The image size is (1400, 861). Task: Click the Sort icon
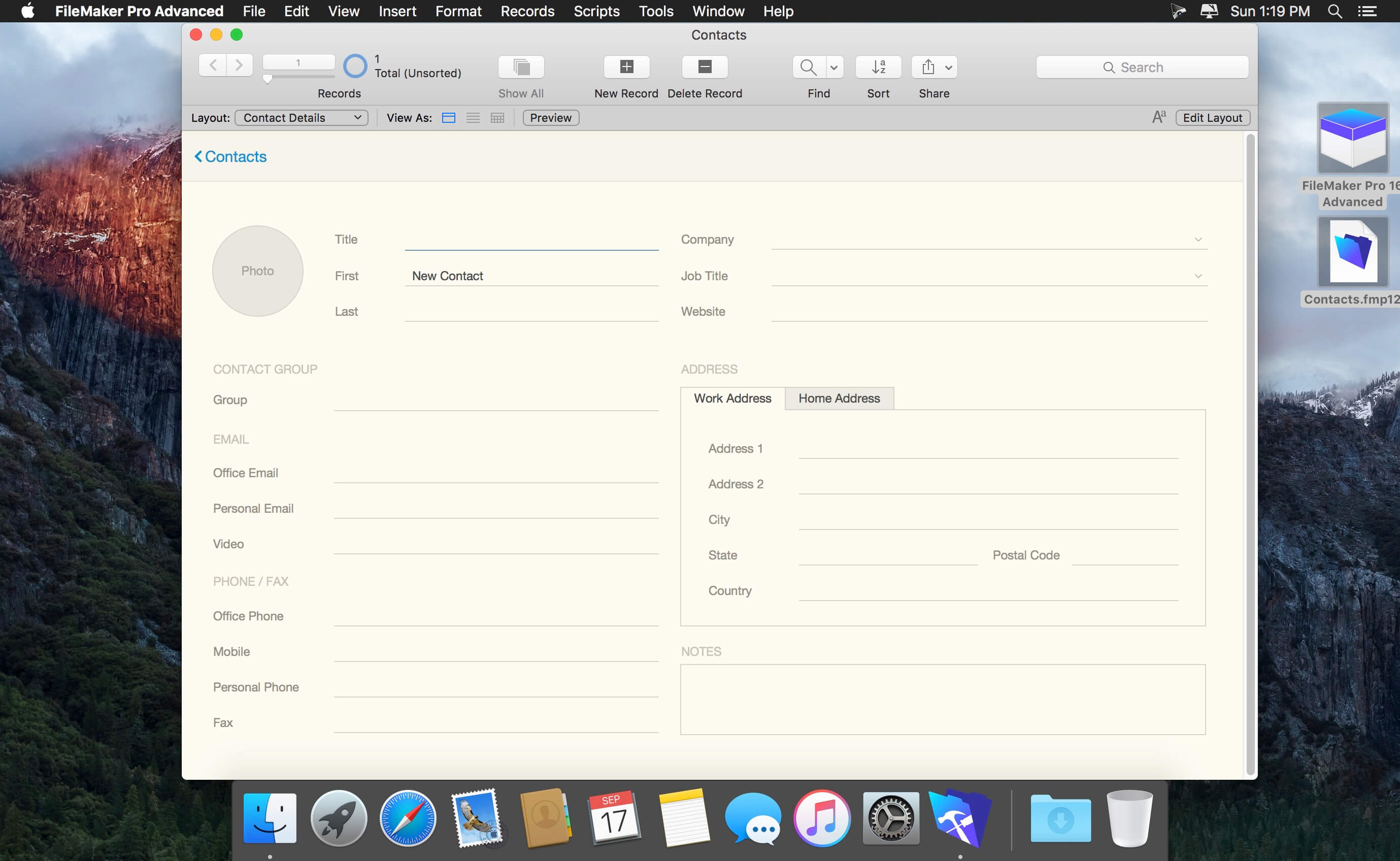coord(879,67)
